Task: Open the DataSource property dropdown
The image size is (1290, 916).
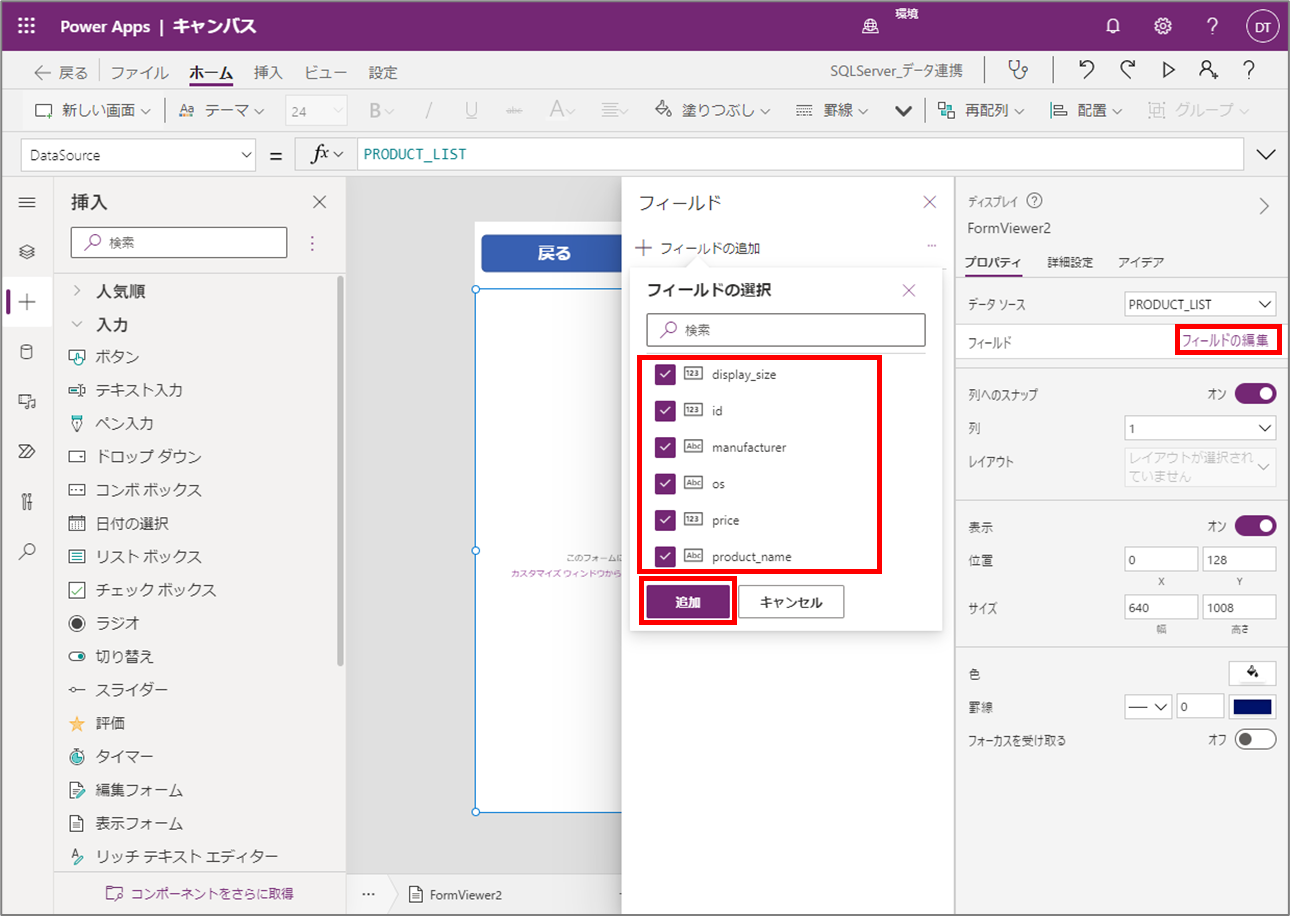Action: 139,155
